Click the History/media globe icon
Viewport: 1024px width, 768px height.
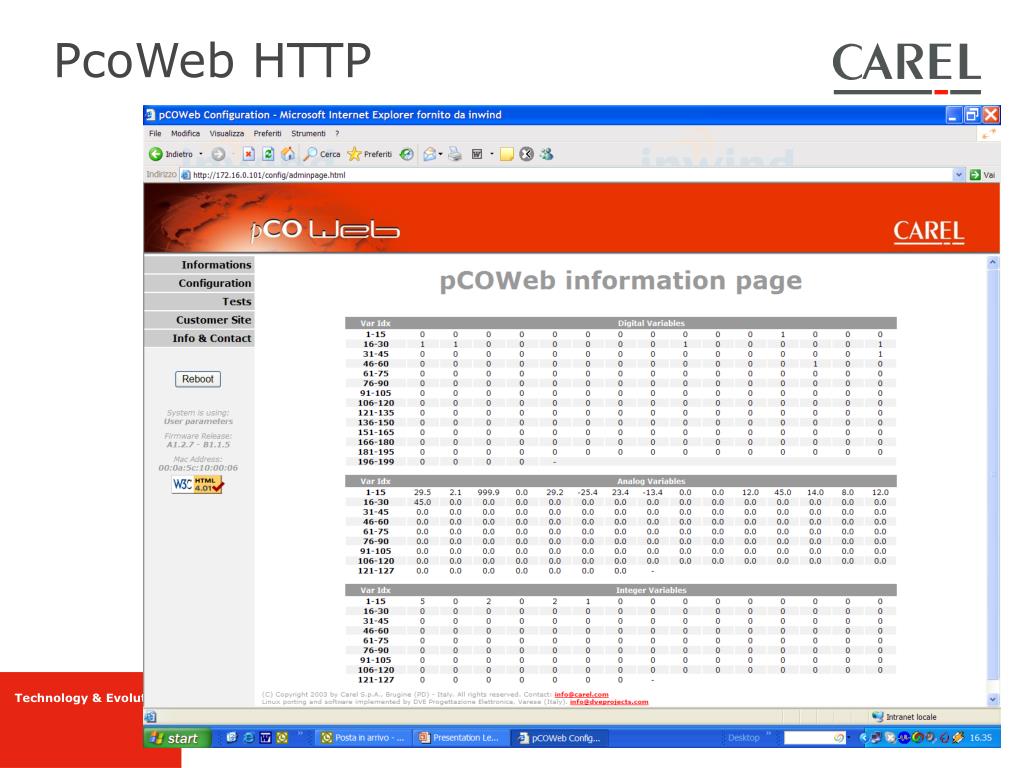406,154
